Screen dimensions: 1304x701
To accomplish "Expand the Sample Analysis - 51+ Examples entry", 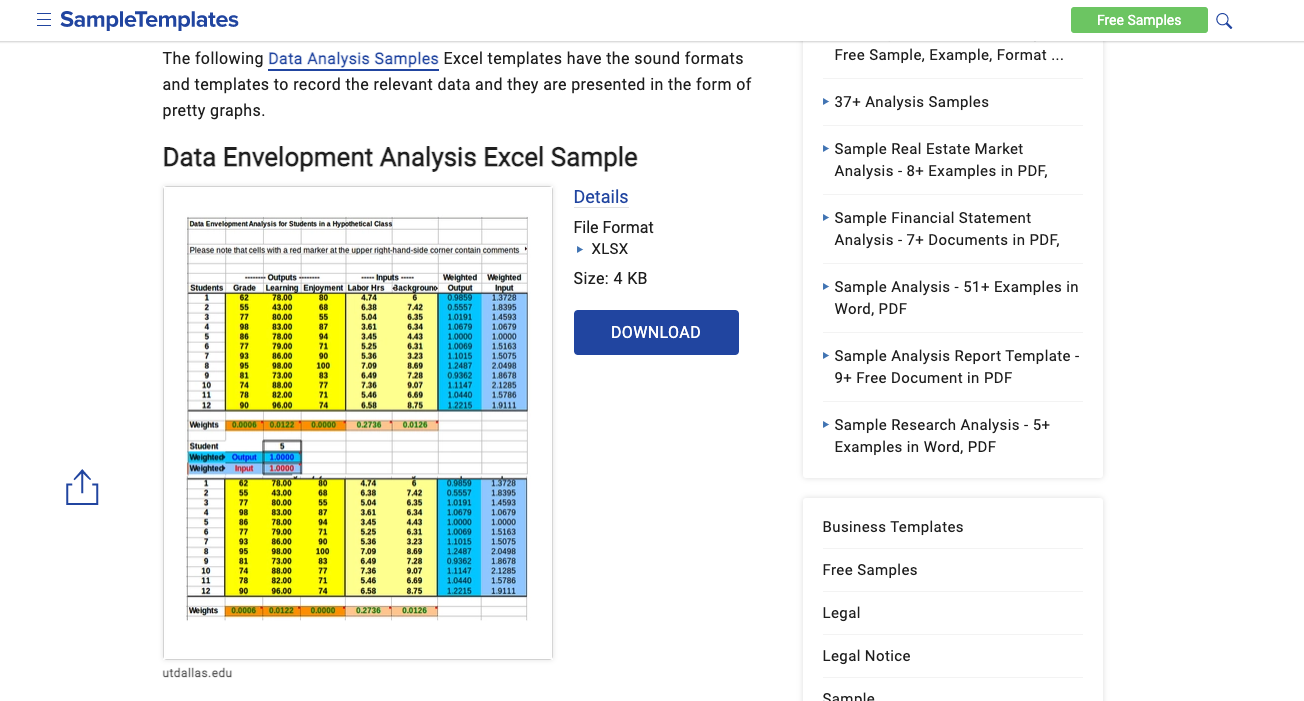I will click(826, 287).
